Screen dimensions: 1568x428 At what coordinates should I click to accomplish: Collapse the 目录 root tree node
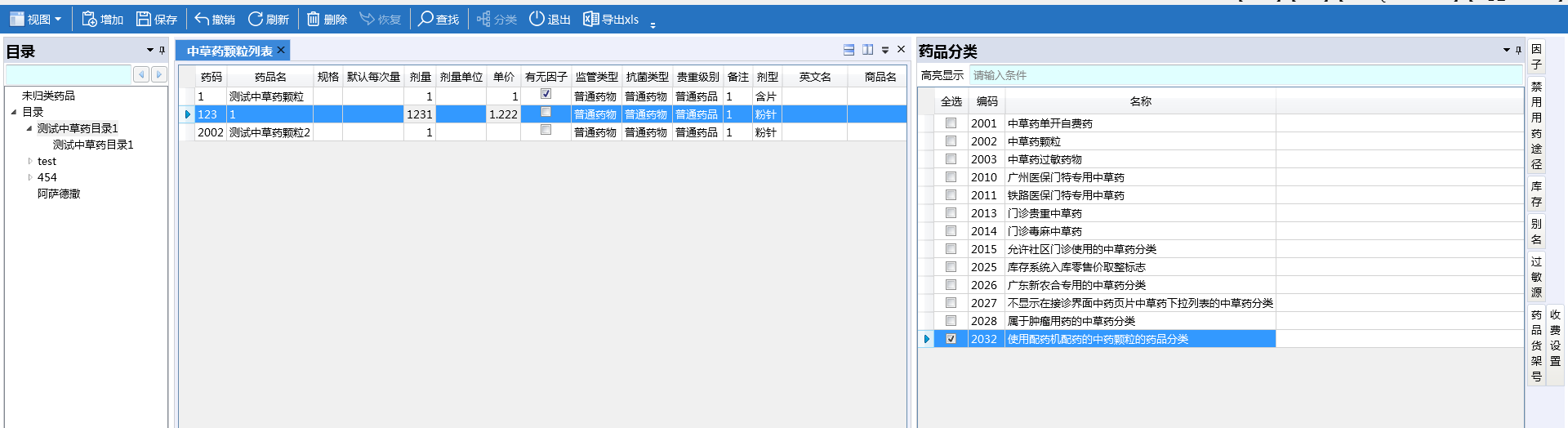point(14,112)
